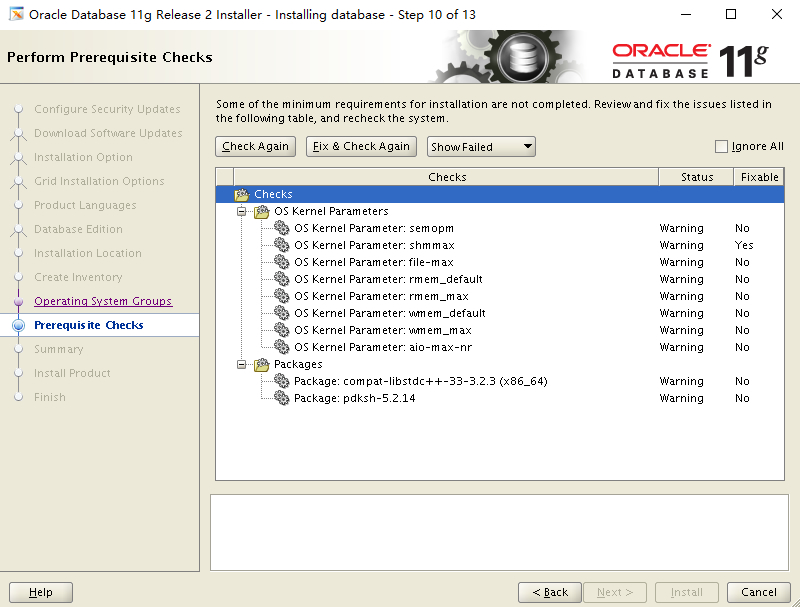Click the gear icon beside semopm parameter
The height and width of the screenshot is (607, 800).
tap(282, 227)
